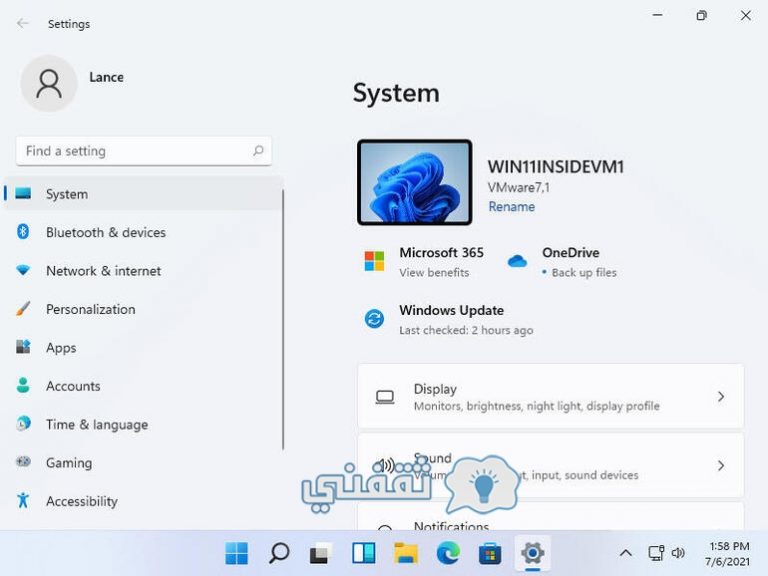Click the VMware7,1 model text
Viewport: 768px width, 576px height.
point(518,188)
